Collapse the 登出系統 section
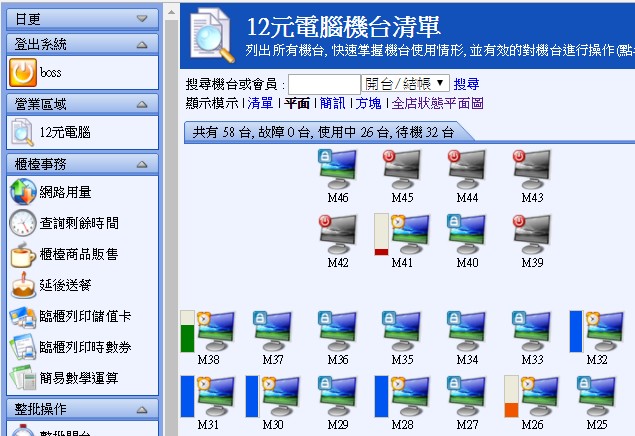 142,44
